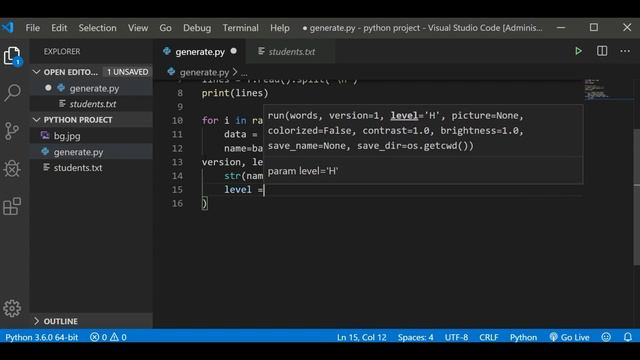Screen dimensions: 640x360
Task: Click the 'for' keyword on line 10
Action: (210, 120)
